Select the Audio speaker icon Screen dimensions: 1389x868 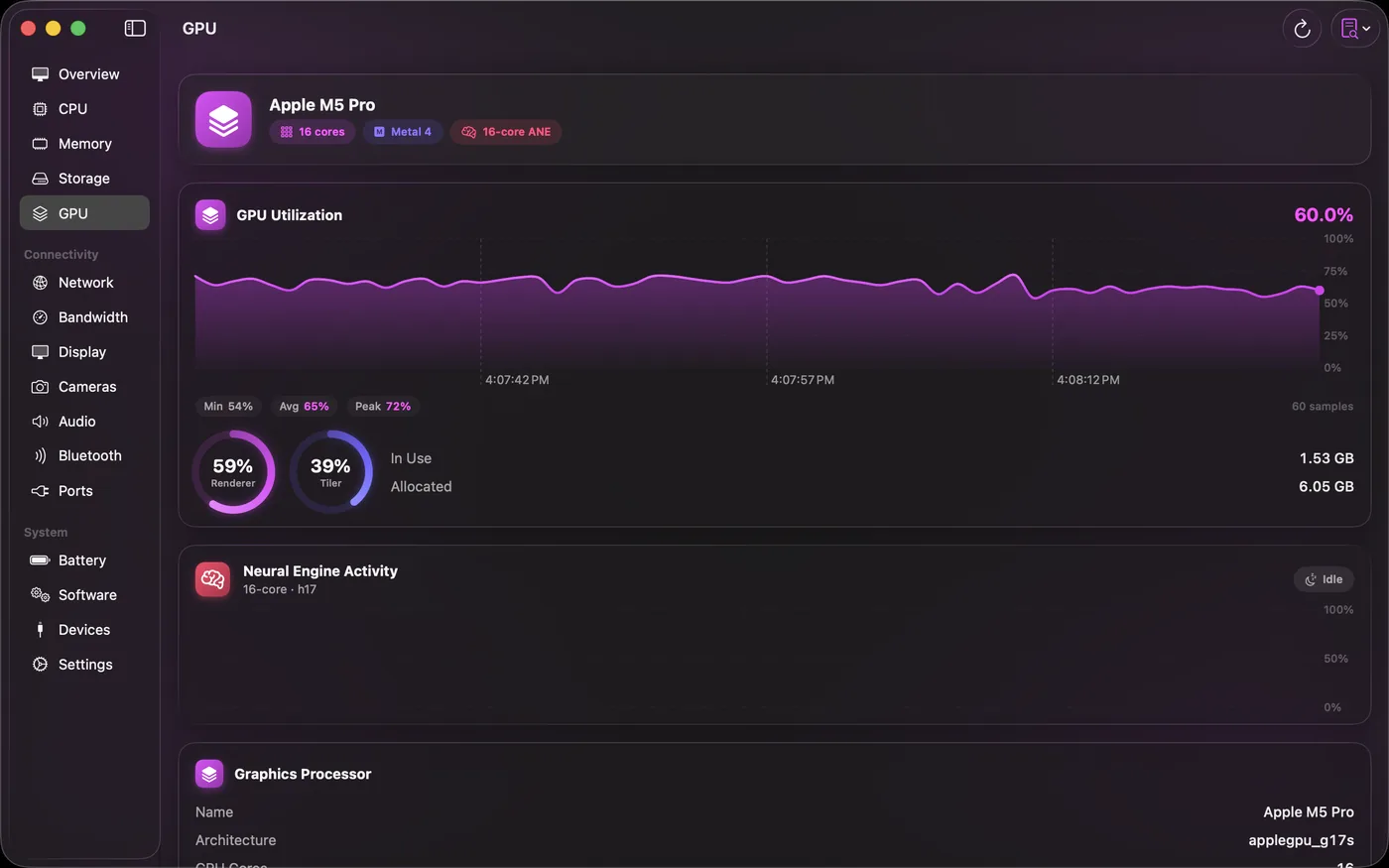[40, 422]
